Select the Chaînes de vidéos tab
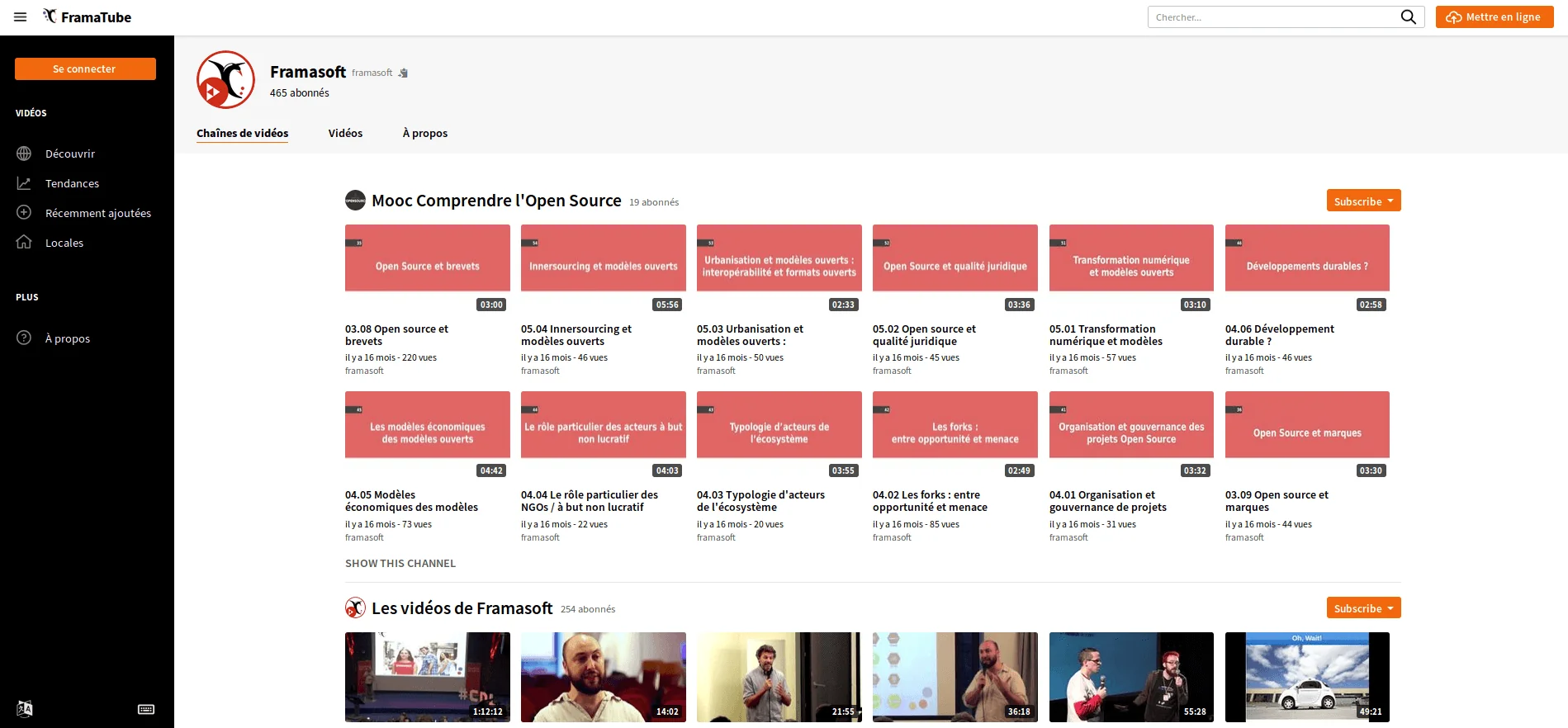 [242, 133]
